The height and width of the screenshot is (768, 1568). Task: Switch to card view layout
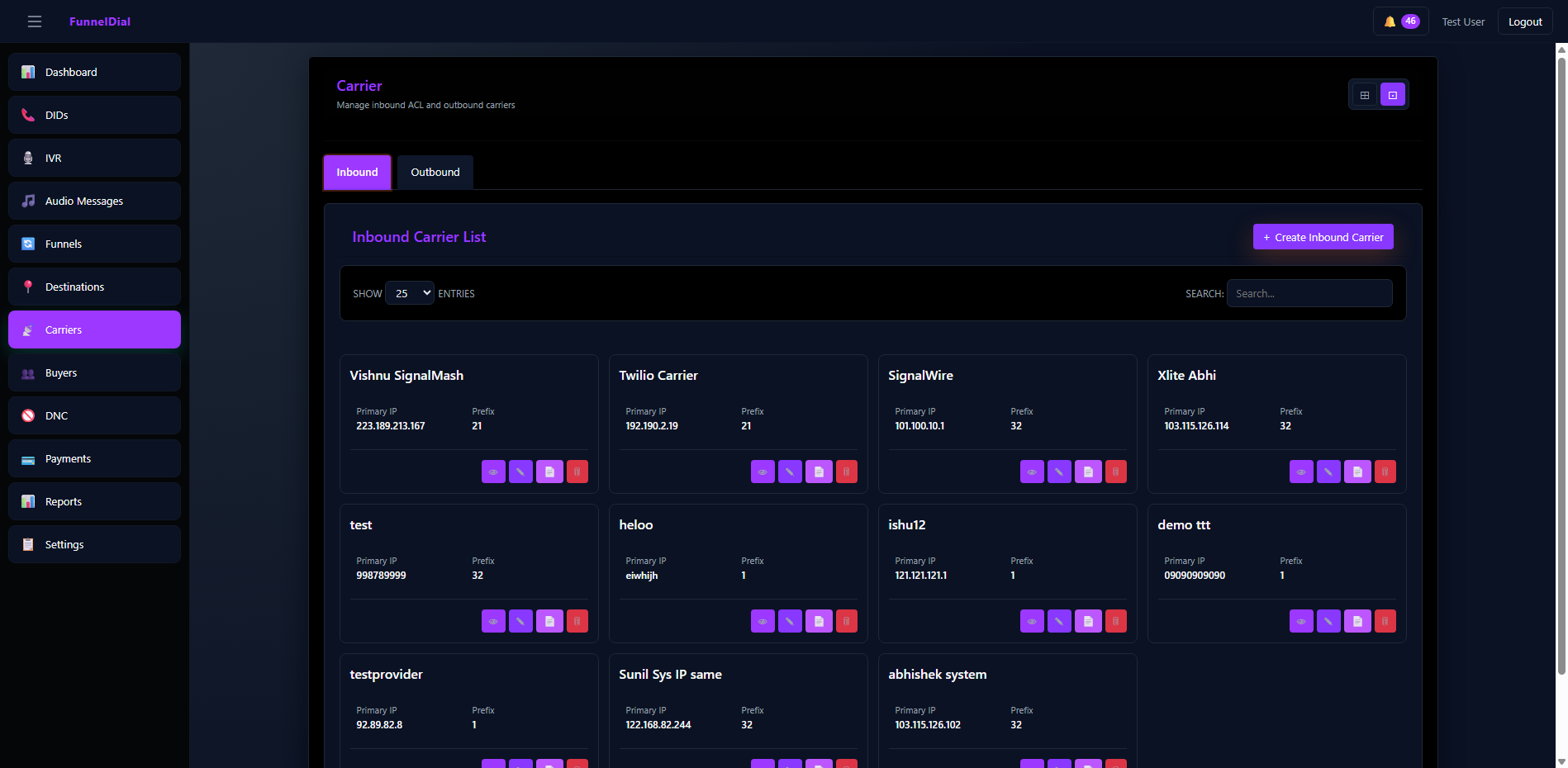tap(1393, 95)
